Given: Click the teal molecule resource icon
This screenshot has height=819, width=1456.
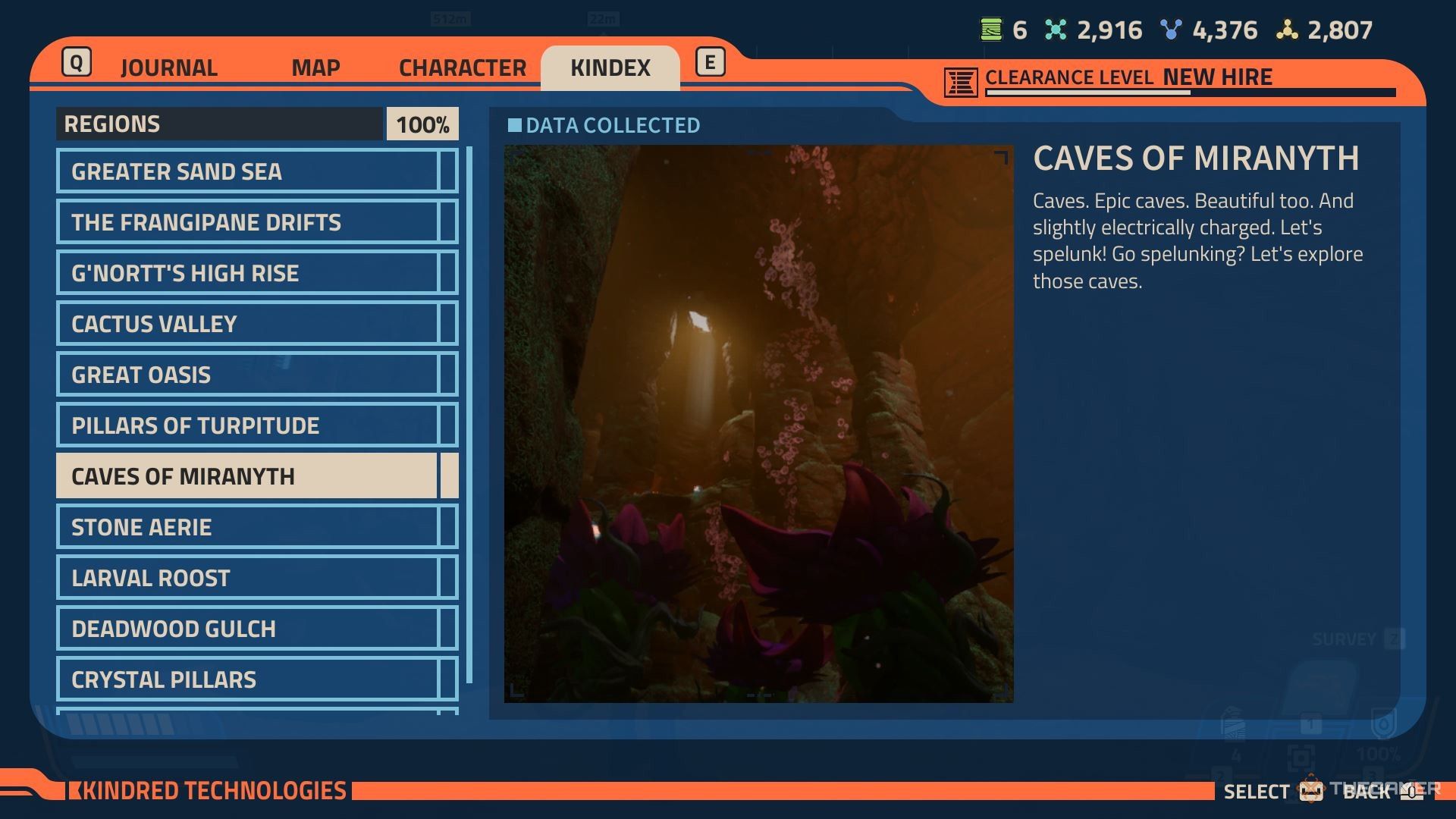Looking at the screenshot, I should pyautogui.click(x=1055, y=30).
